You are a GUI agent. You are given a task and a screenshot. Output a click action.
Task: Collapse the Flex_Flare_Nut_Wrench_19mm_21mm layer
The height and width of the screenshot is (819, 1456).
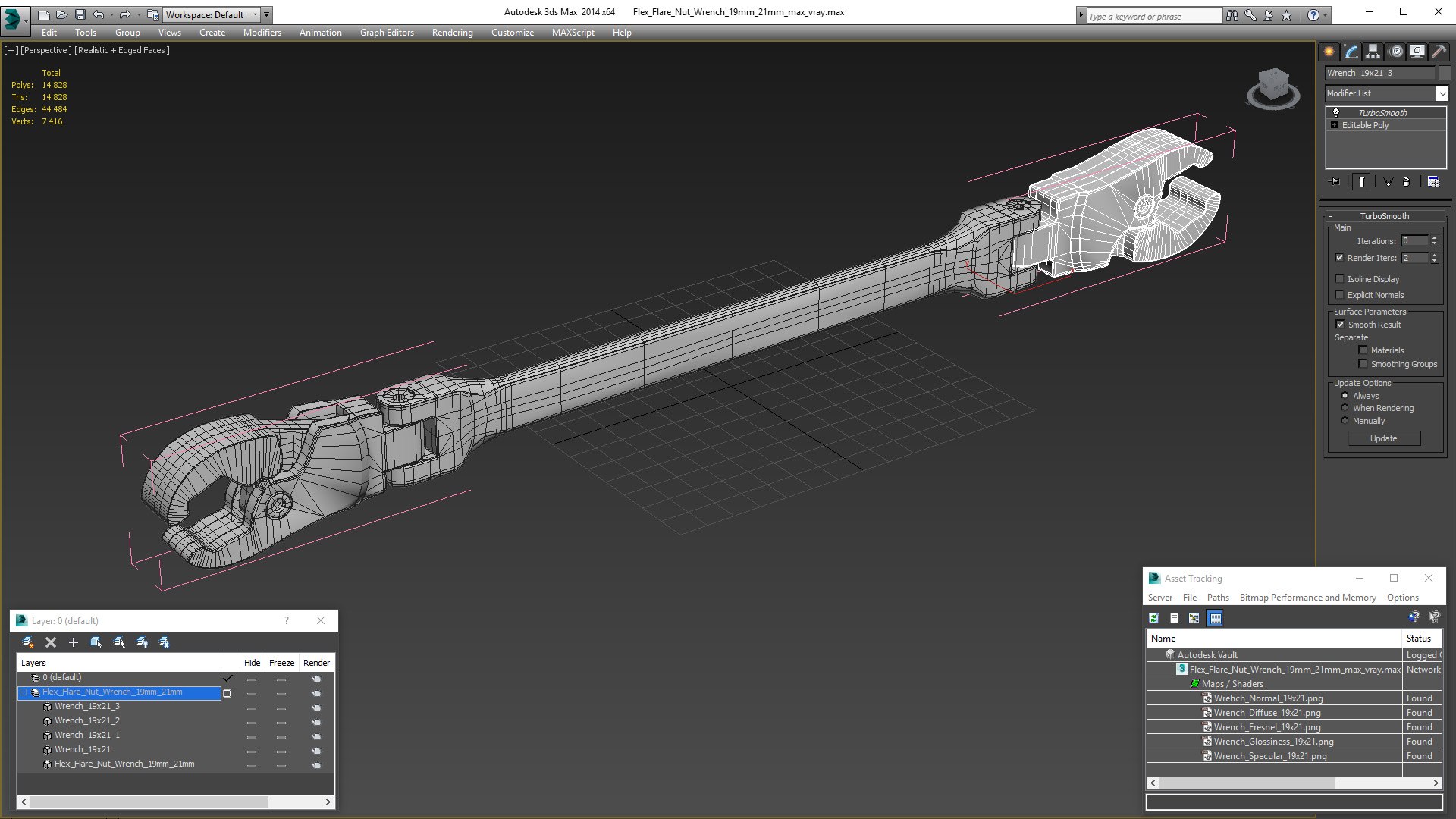24,692
